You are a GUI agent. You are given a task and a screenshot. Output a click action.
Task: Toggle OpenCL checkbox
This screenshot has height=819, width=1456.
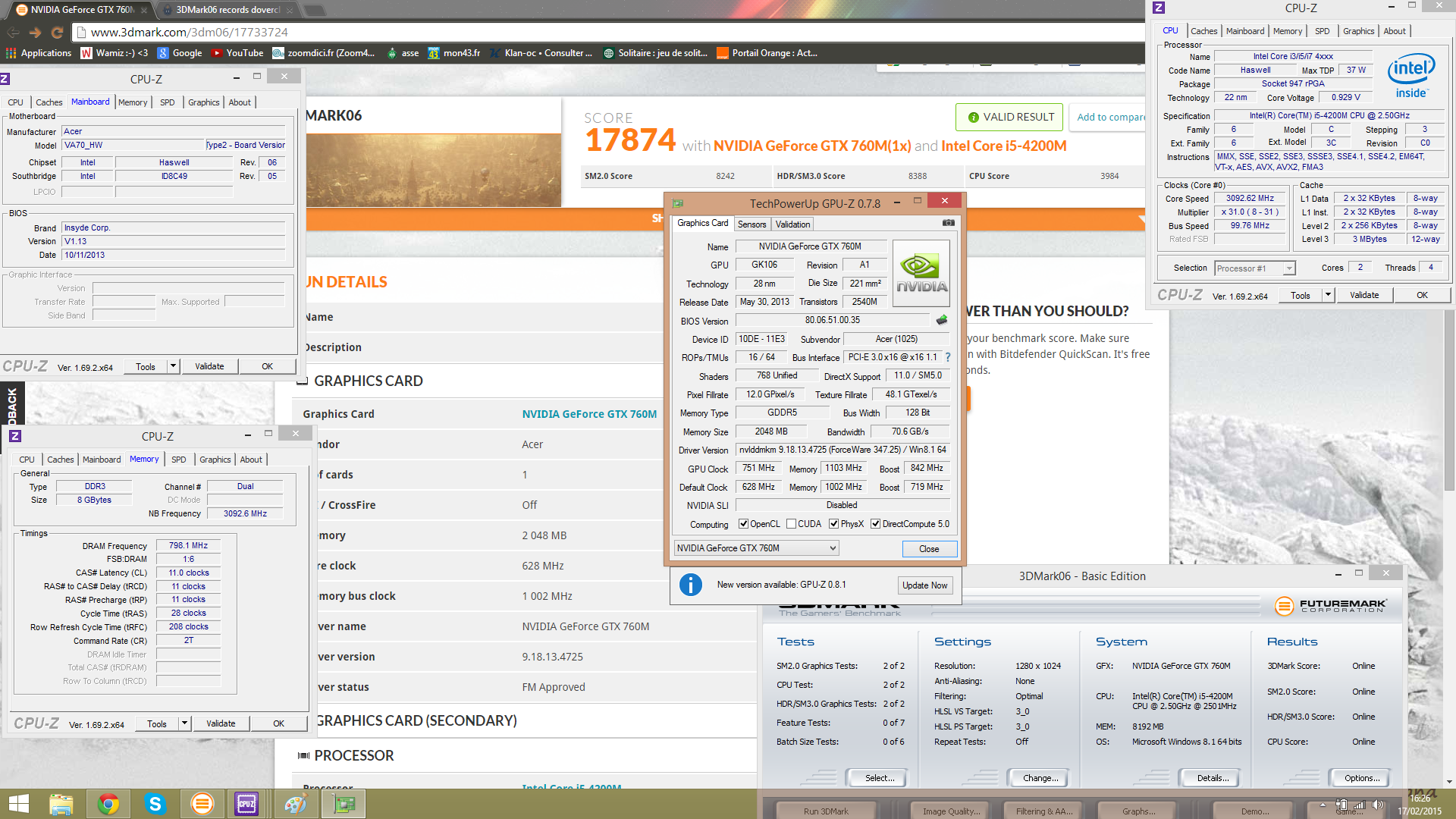[743, 524]
